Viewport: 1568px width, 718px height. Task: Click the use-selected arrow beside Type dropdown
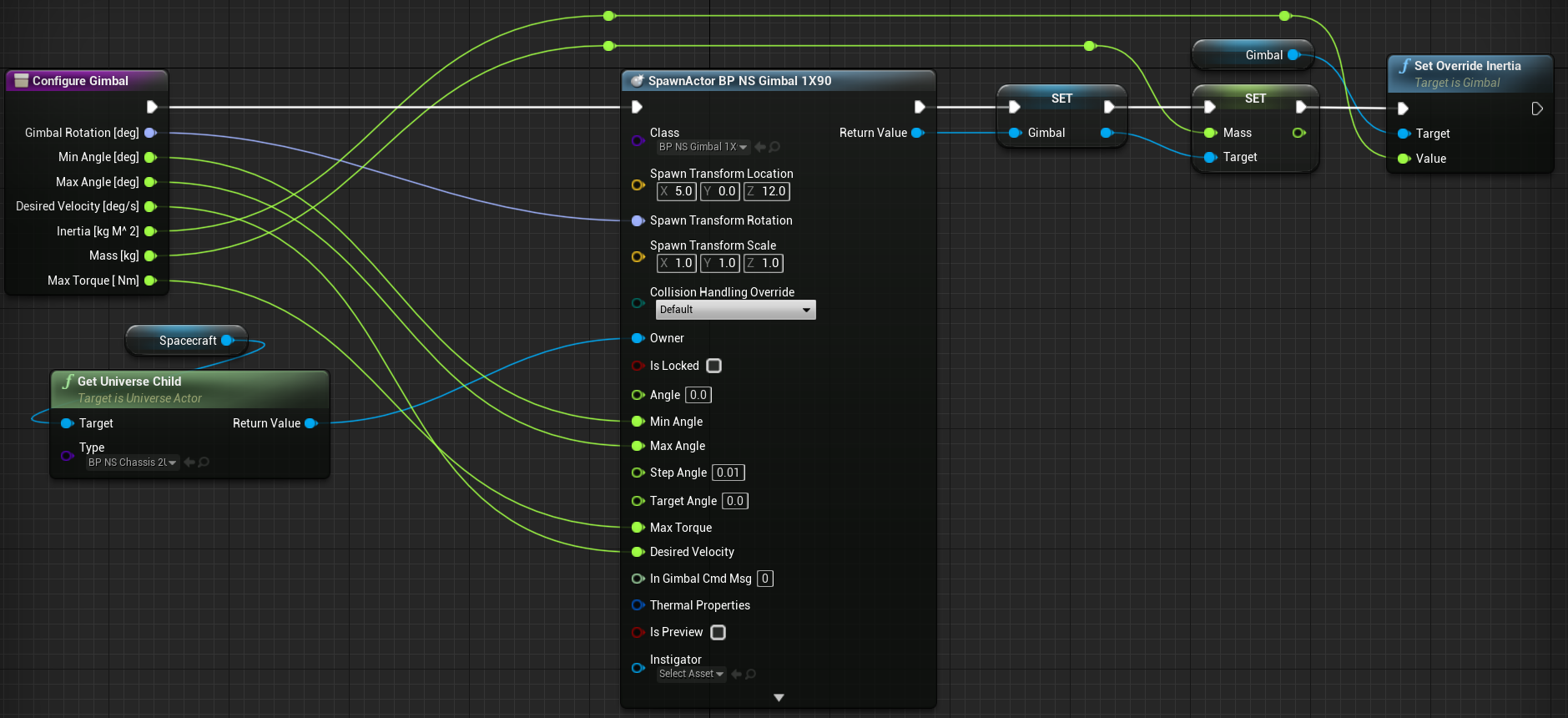point(189,462)
